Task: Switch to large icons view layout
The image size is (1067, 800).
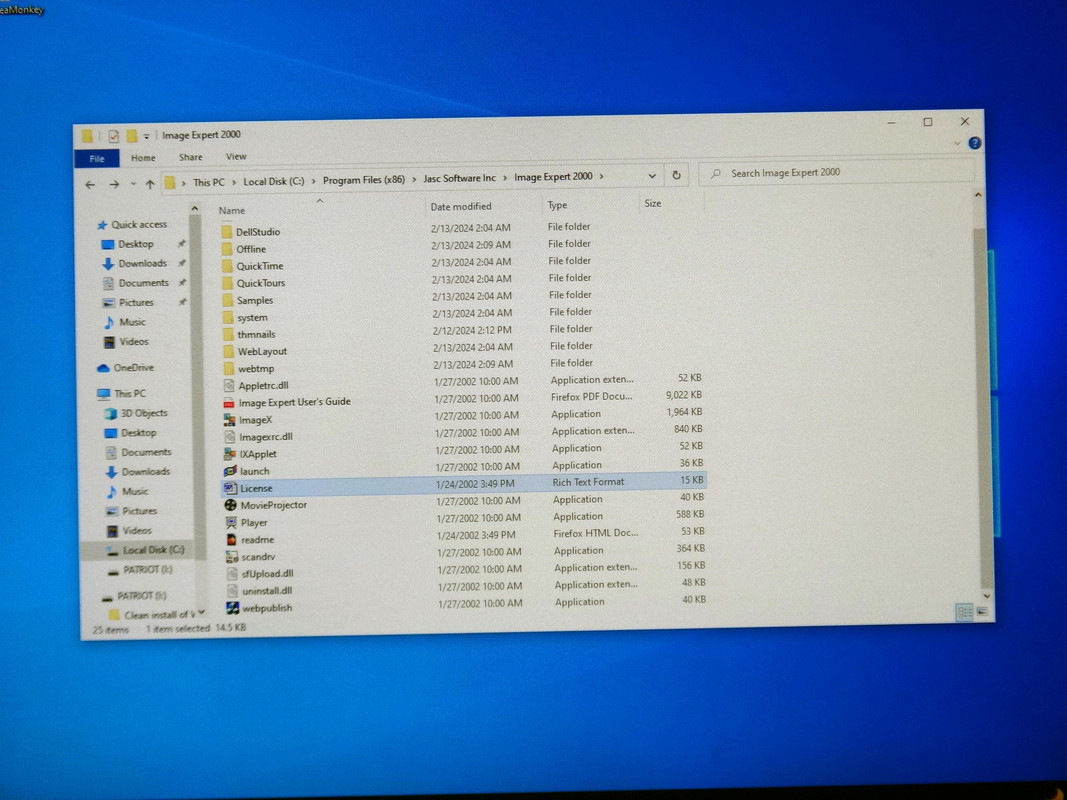Action: coord(982,612)
